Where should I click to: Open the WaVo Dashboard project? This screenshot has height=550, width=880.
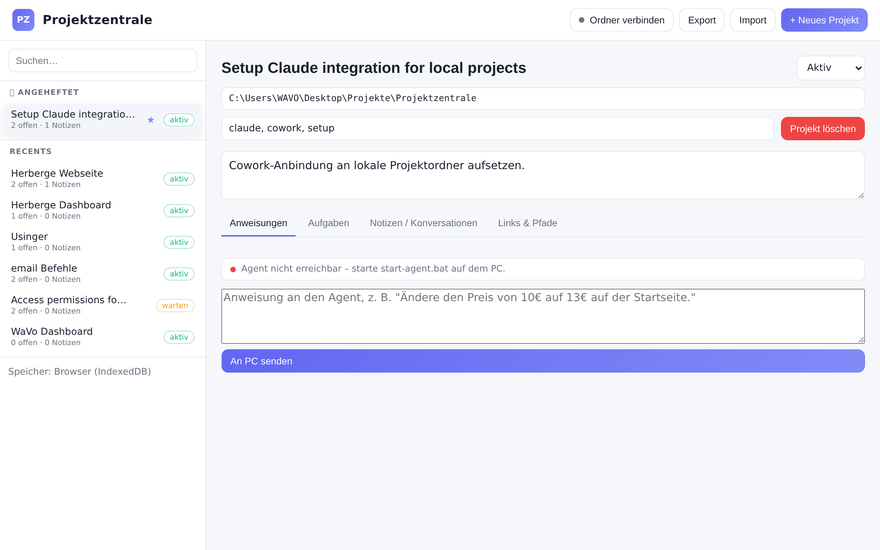pos(103,337)
